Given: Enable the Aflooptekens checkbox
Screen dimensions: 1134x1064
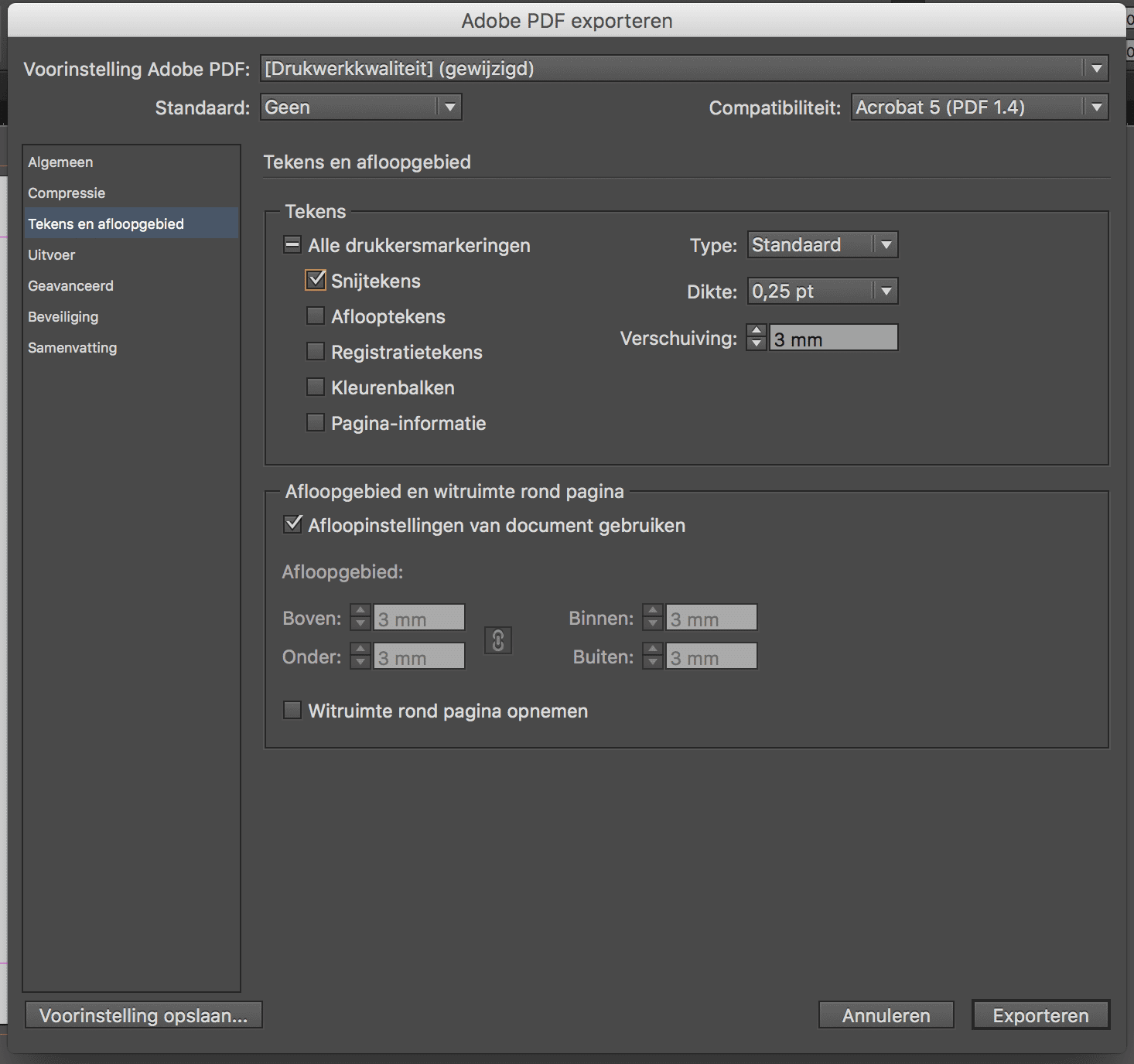Looking at the screenshot, I should point(315,315).
